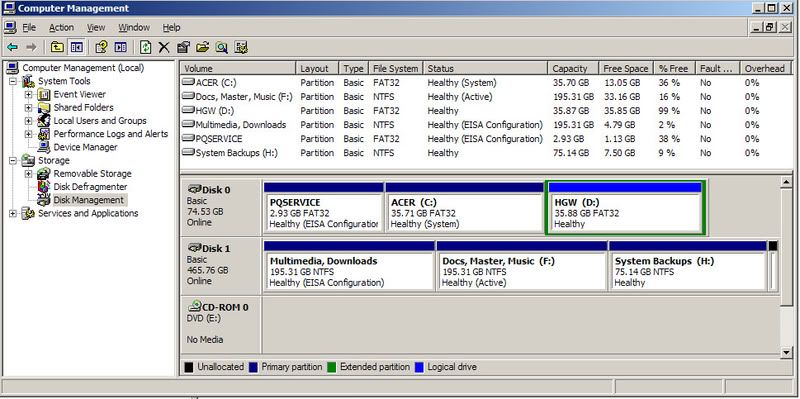
Task: Select Computer Management (Local) root node
Action: click(83, 68)
